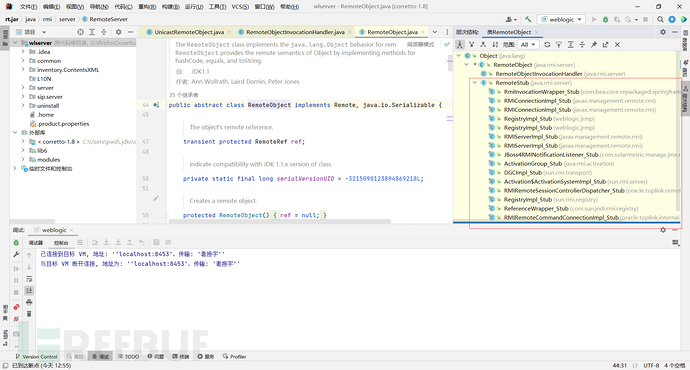Switch to the 调试器 debugger tab
This screenshot has height=370, width=690.
pos(36,242)
